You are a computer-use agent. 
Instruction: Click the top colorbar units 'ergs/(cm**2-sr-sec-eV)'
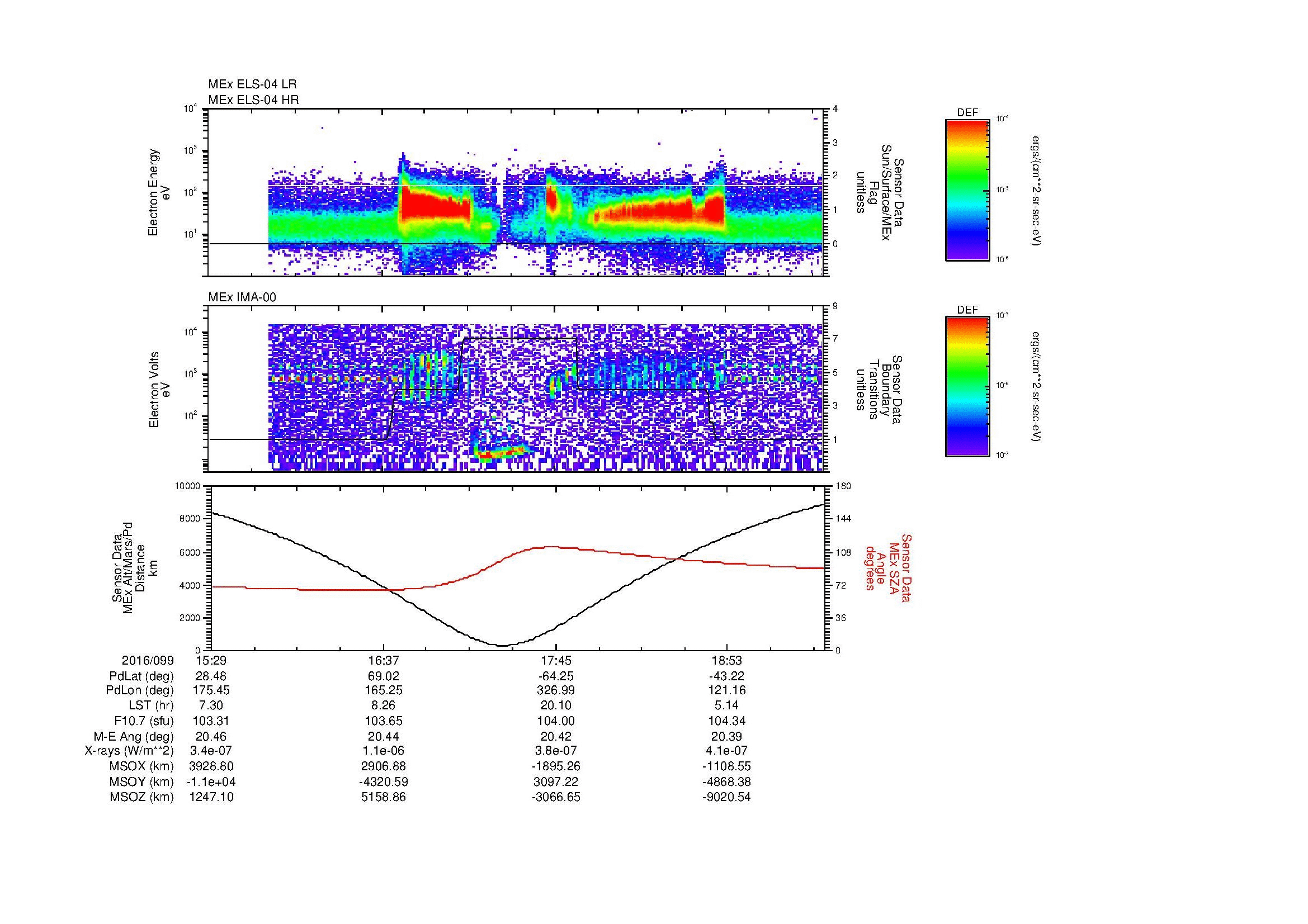click(1037, 191)
